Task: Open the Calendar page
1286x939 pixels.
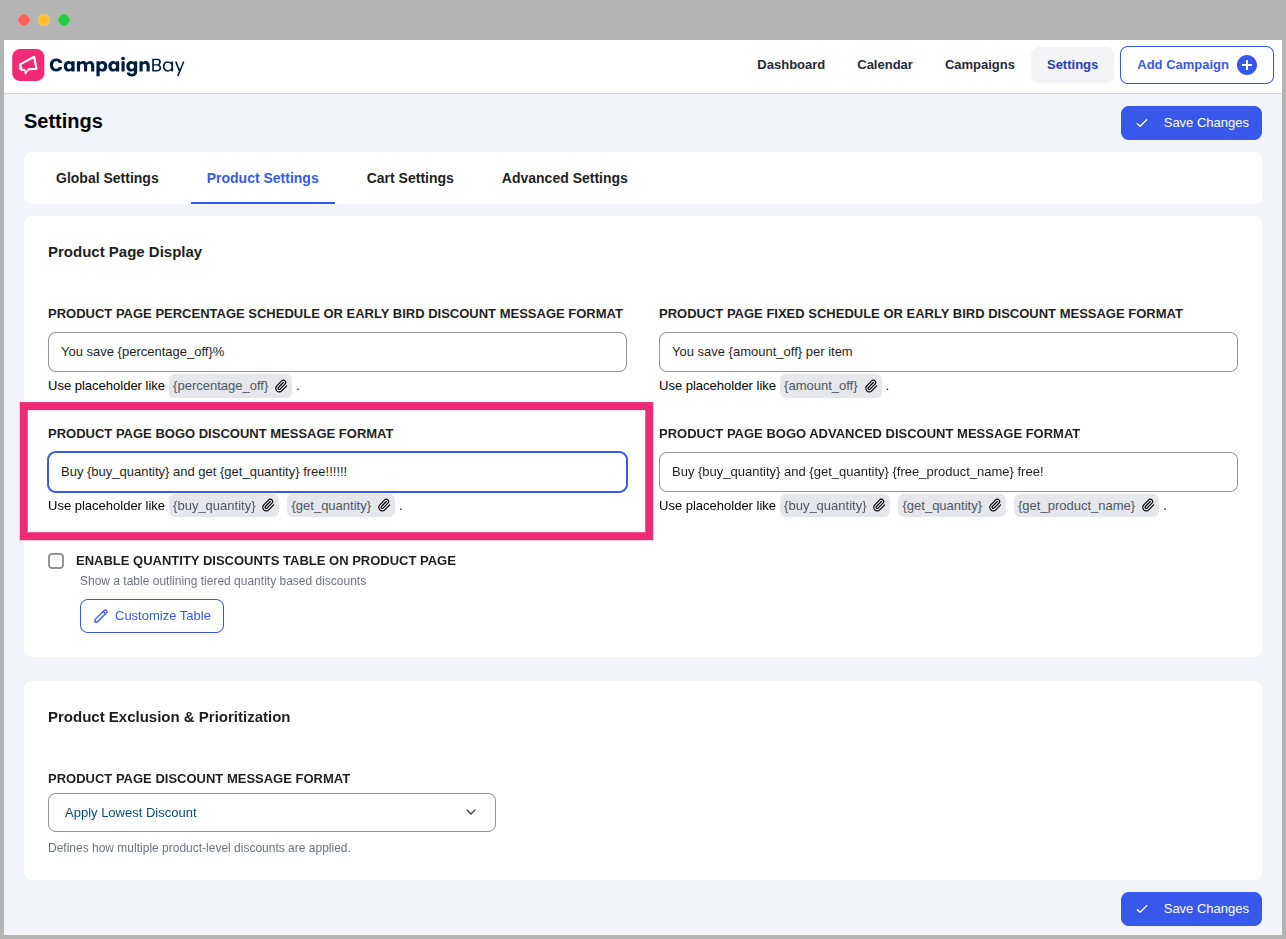Action: 884,65
